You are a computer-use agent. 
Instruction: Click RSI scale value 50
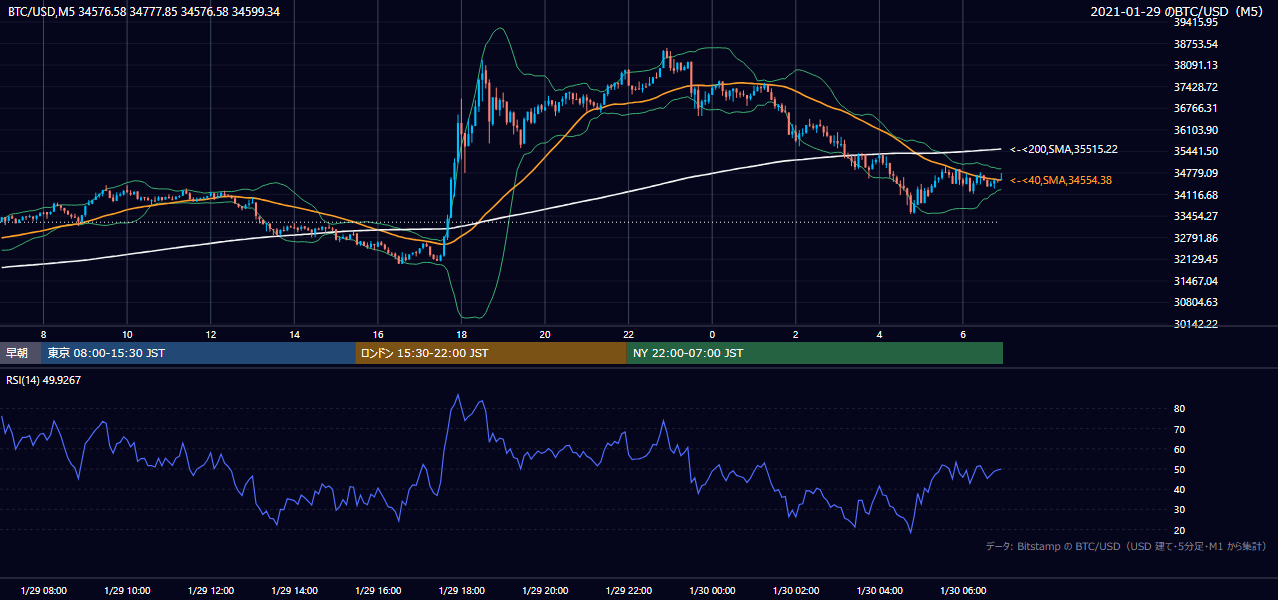(1179, 469)
